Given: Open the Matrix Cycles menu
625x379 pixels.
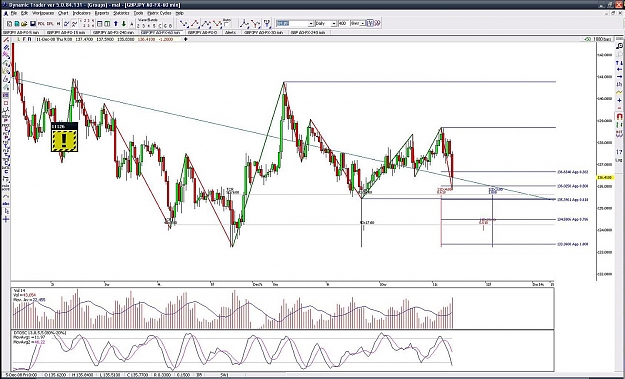Looking at the screenshot, I should pos(159,13).
